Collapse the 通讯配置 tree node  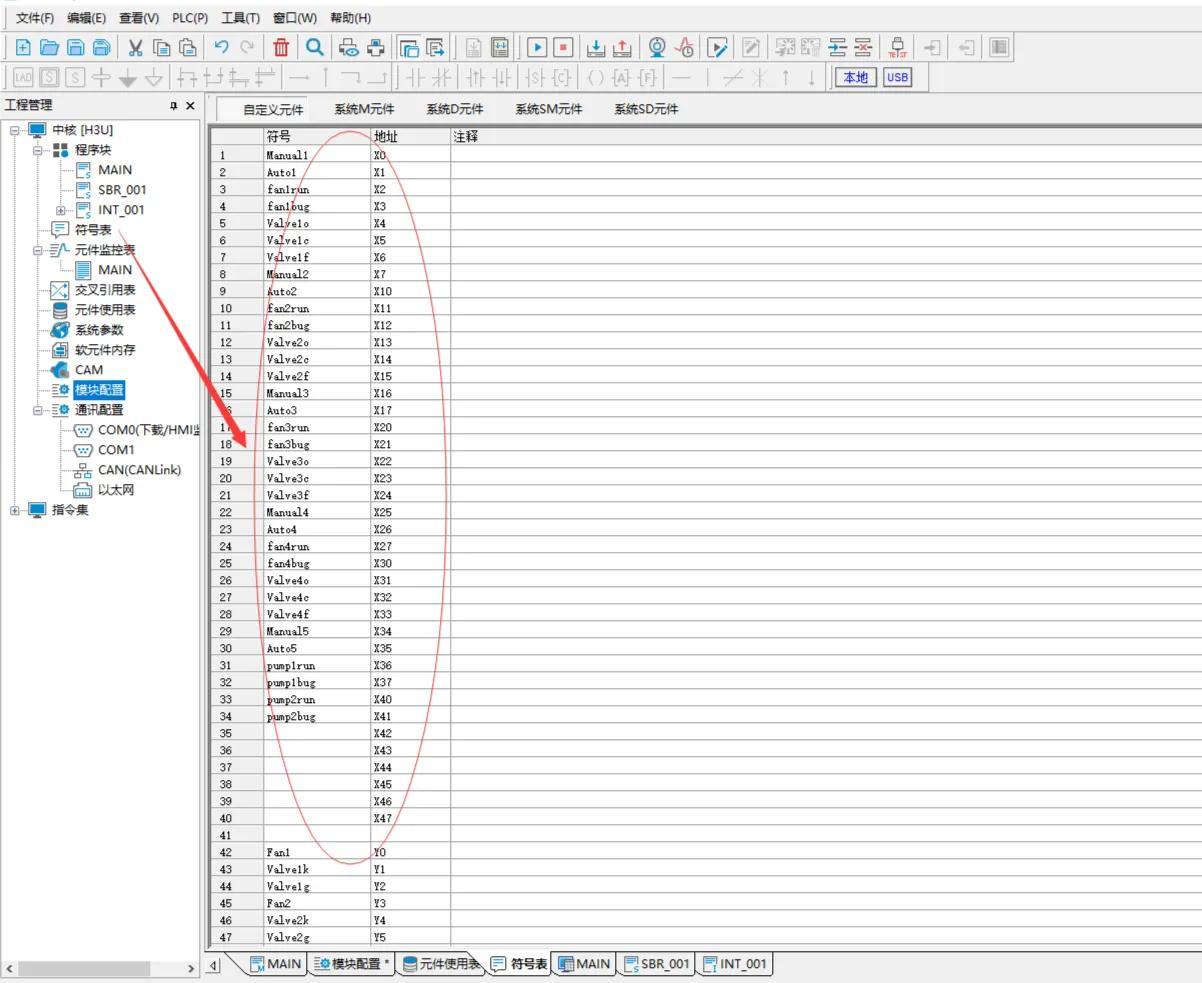click(x=38, y=410)
